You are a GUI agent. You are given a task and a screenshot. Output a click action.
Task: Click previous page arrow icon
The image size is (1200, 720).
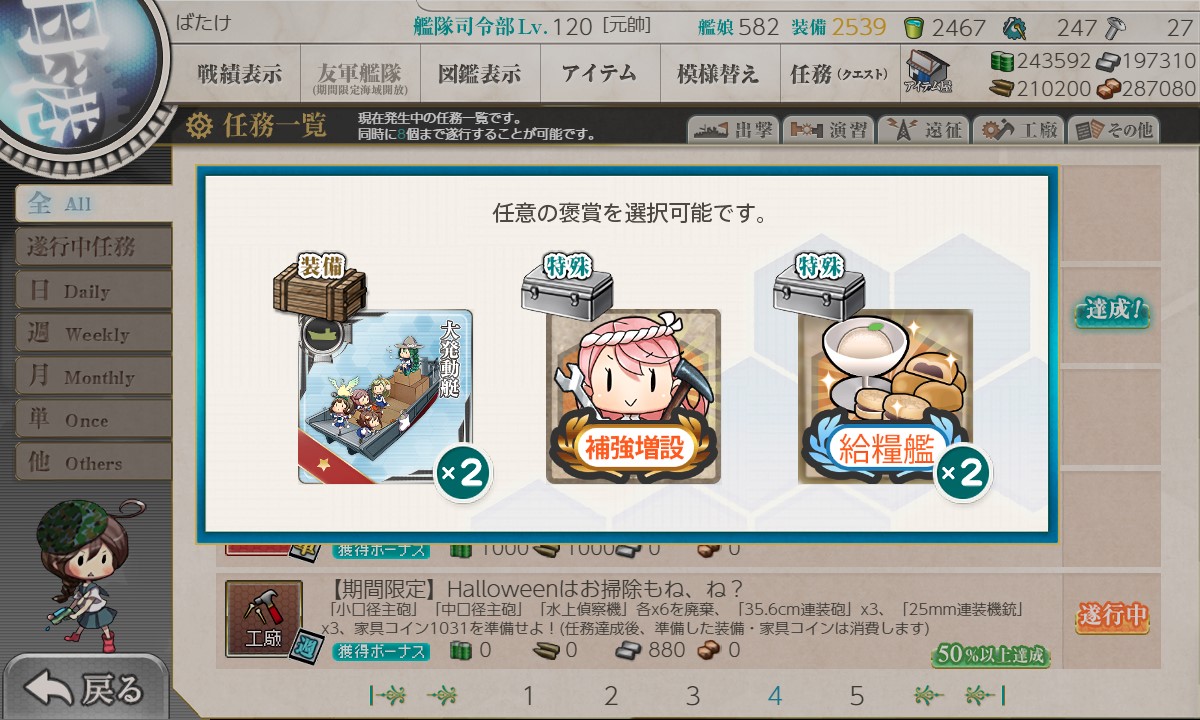(x=442, y=696)
